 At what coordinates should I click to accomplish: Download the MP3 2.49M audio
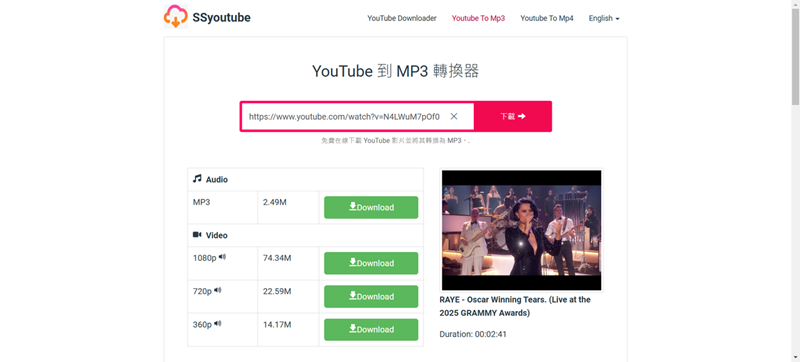(x=371, y=208)
